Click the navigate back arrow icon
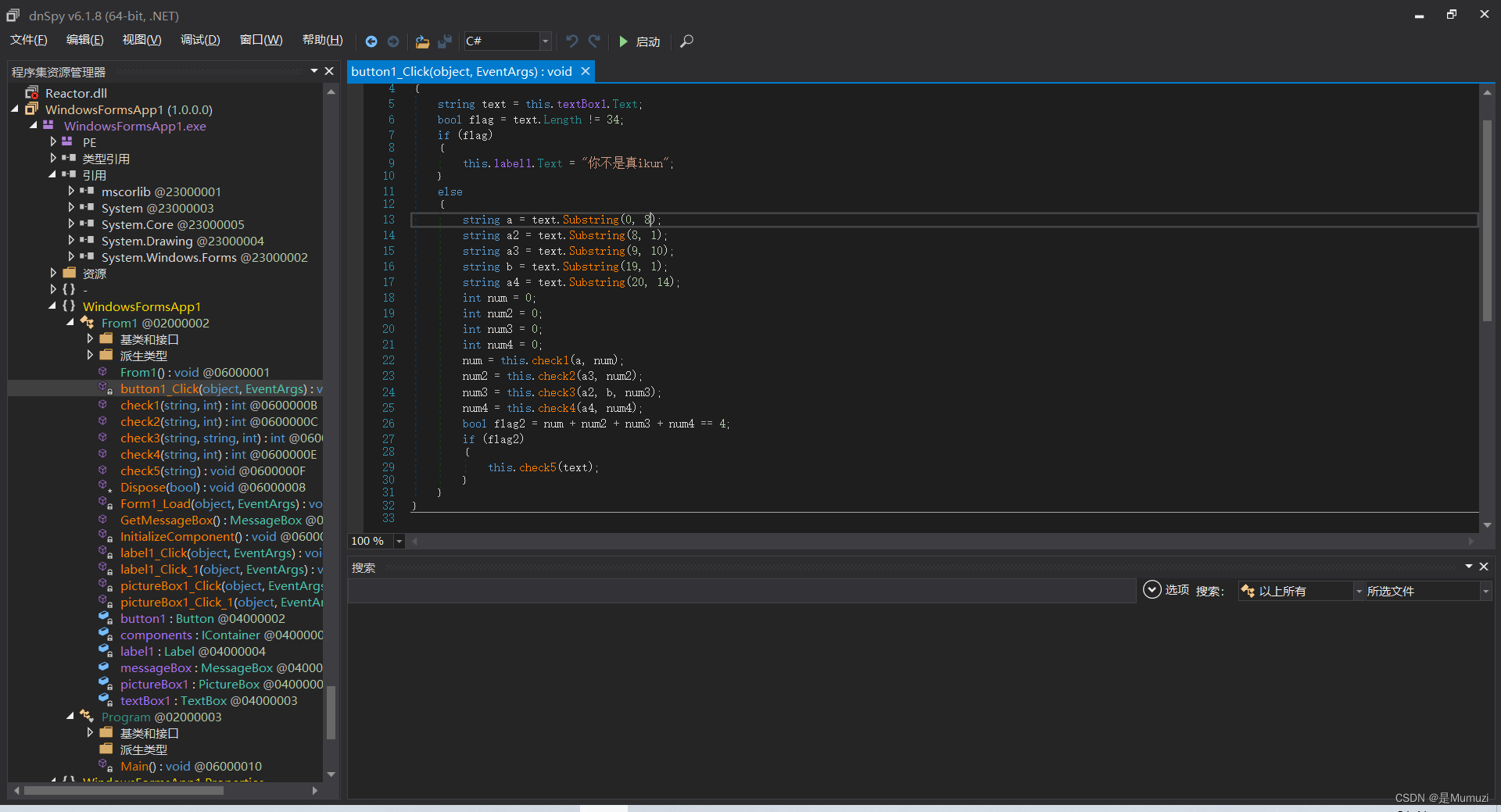The image size is (1501, 812). (x=371, y=41)
